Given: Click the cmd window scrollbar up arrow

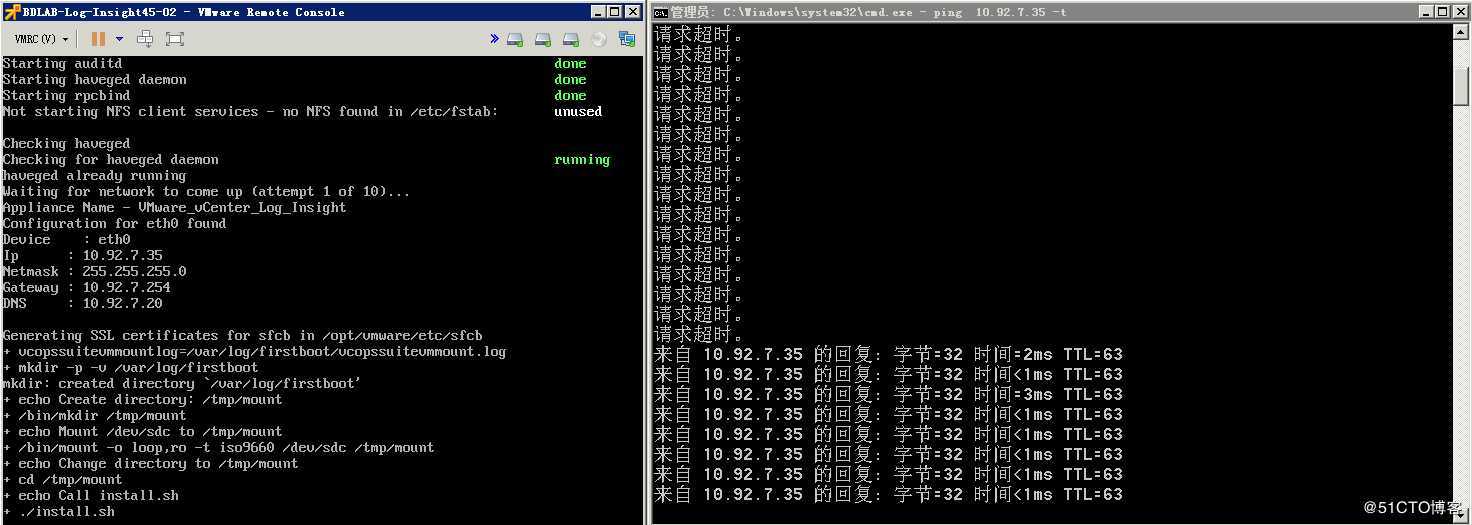Looking at the screenshot, I should point(1461,32).
